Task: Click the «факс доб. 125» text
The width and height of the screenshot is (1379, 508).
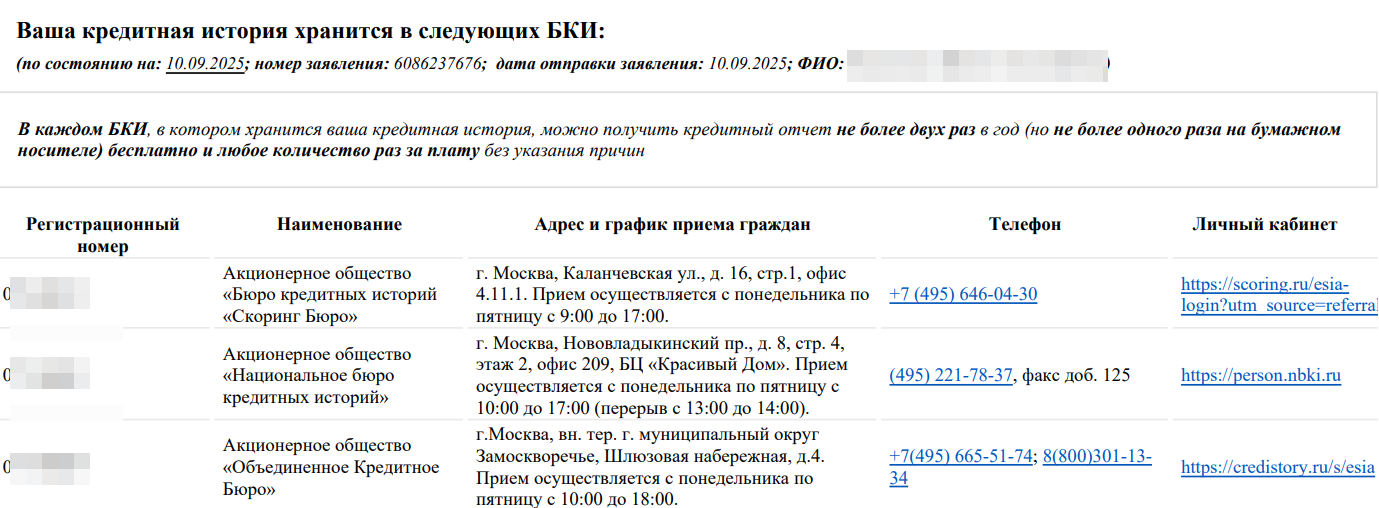Action: 1075,376
